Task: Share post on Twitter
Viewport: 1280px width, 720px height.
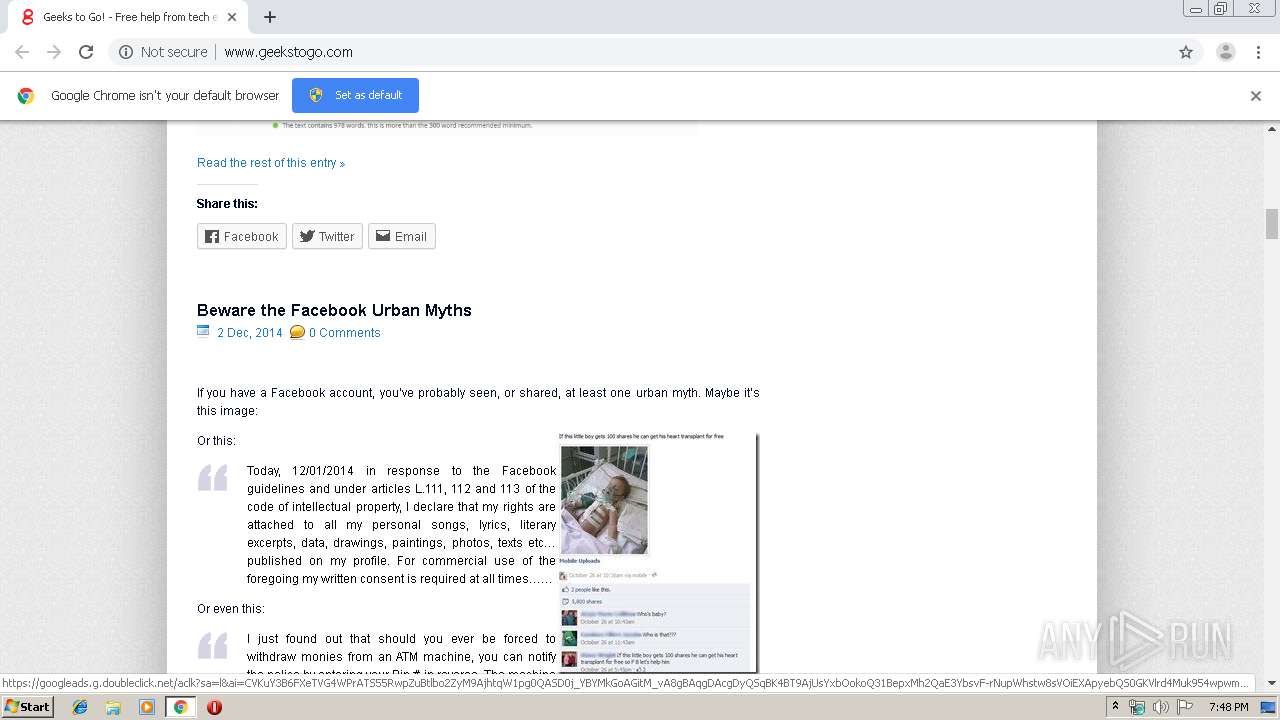Action: point(327,236)
